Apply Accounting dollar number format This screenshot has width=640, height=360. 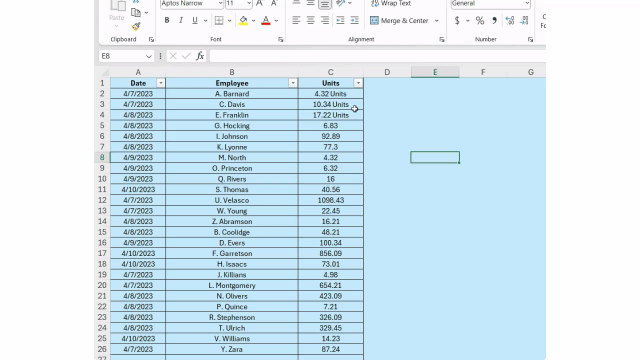[x=457, y=20]
